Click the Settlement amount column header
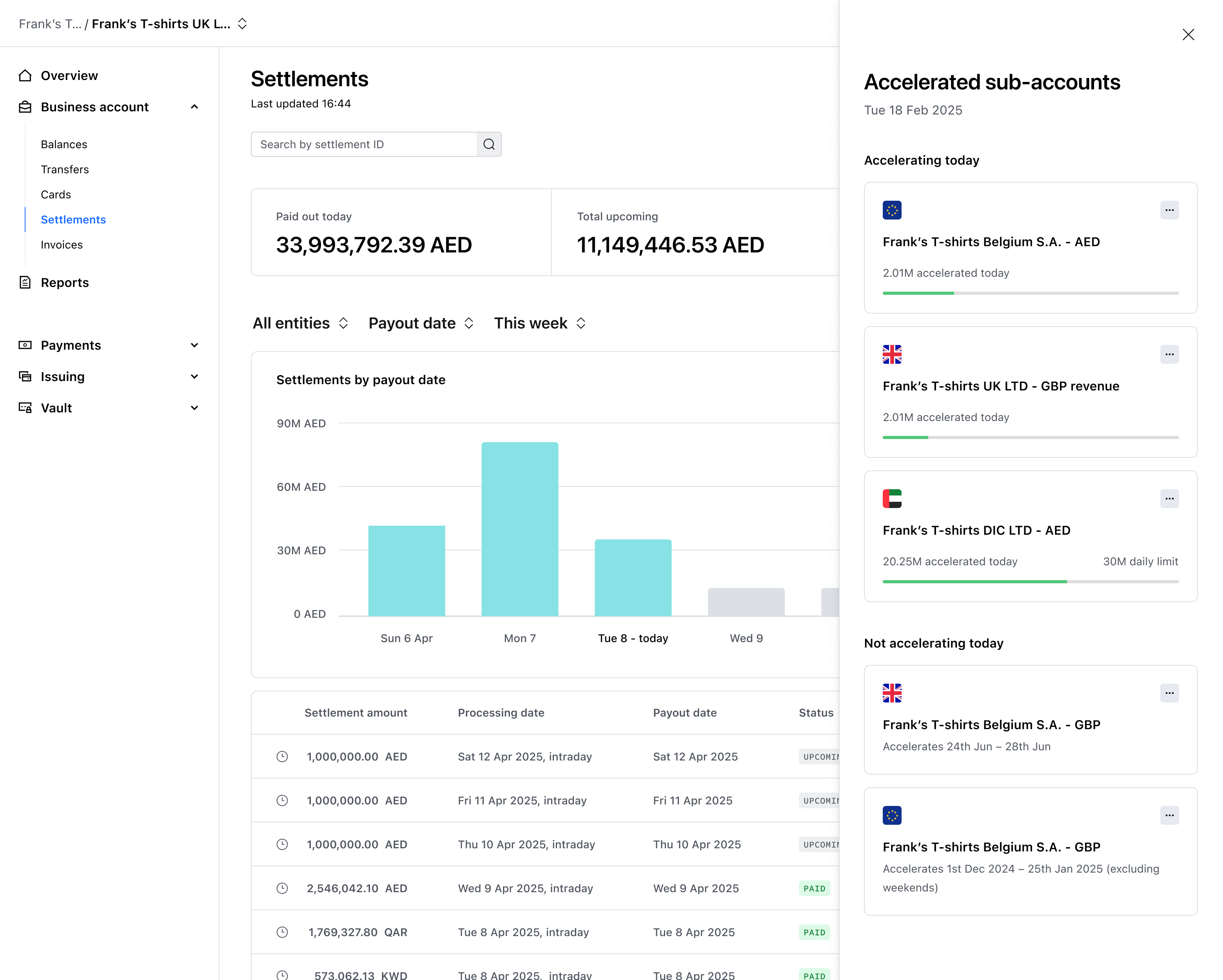Image resolution: width=1223 pixels, height=980 pixels. pos(356,712)
